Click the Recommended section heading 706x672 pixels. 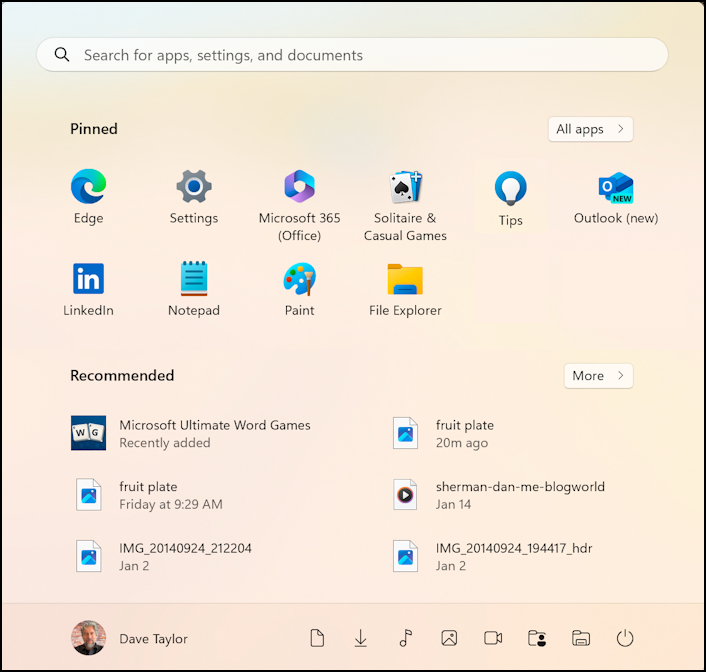click(122, 375)
